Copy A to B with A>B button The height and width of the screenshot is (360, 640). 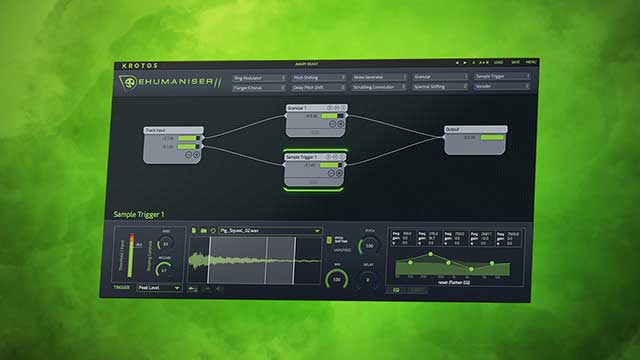[x=484, y=62]
